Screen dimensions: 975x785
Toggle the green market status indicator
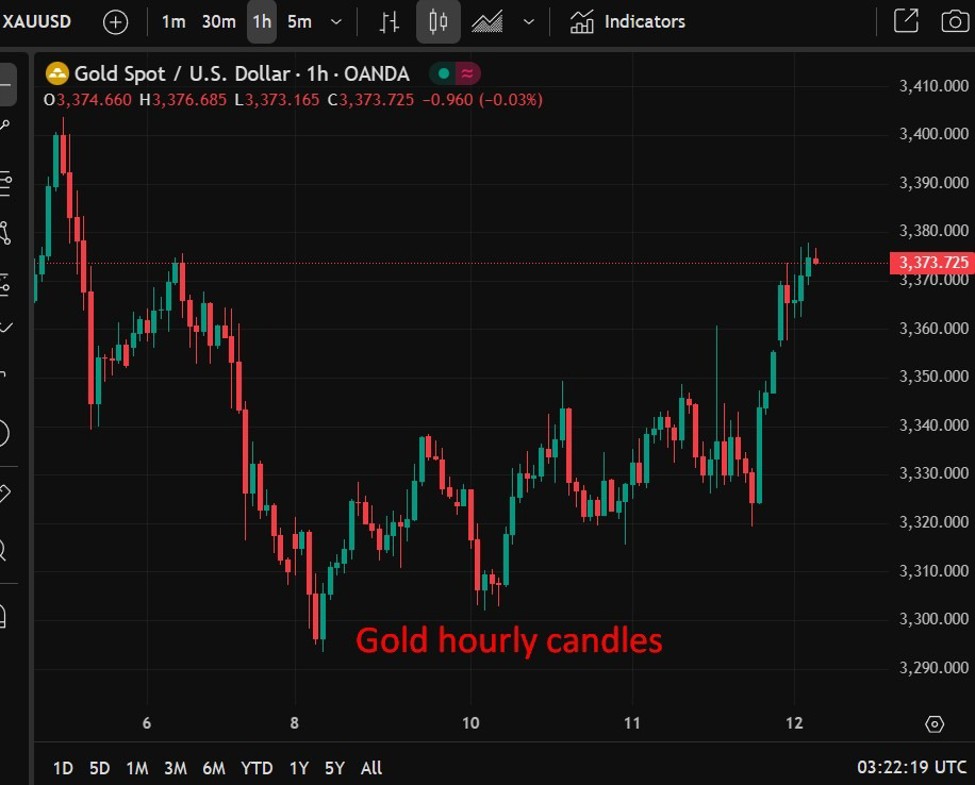pyautogui.click(x=443, y=74)
